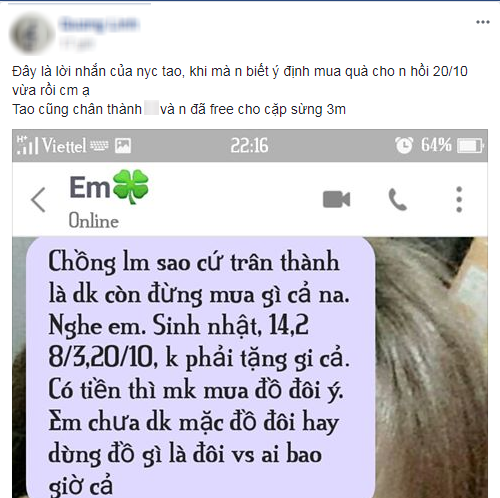This screenshot has height=498, width=500.
Task: Start a voice call with Em
Action: 397,199
